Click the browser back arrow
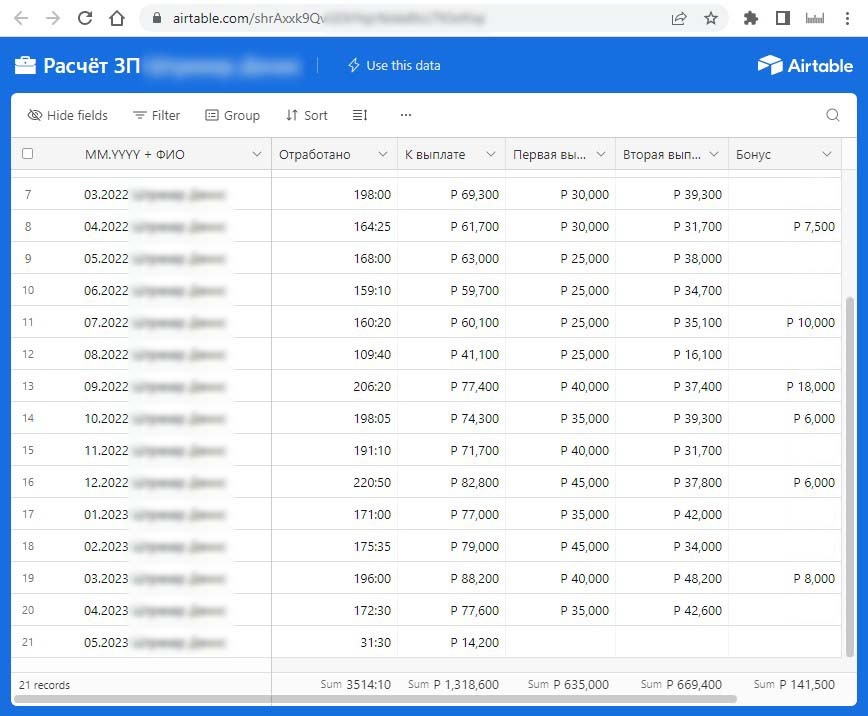The height and width of the screenshot is (716, 868). pyautogui.click(x=22, y=17)
